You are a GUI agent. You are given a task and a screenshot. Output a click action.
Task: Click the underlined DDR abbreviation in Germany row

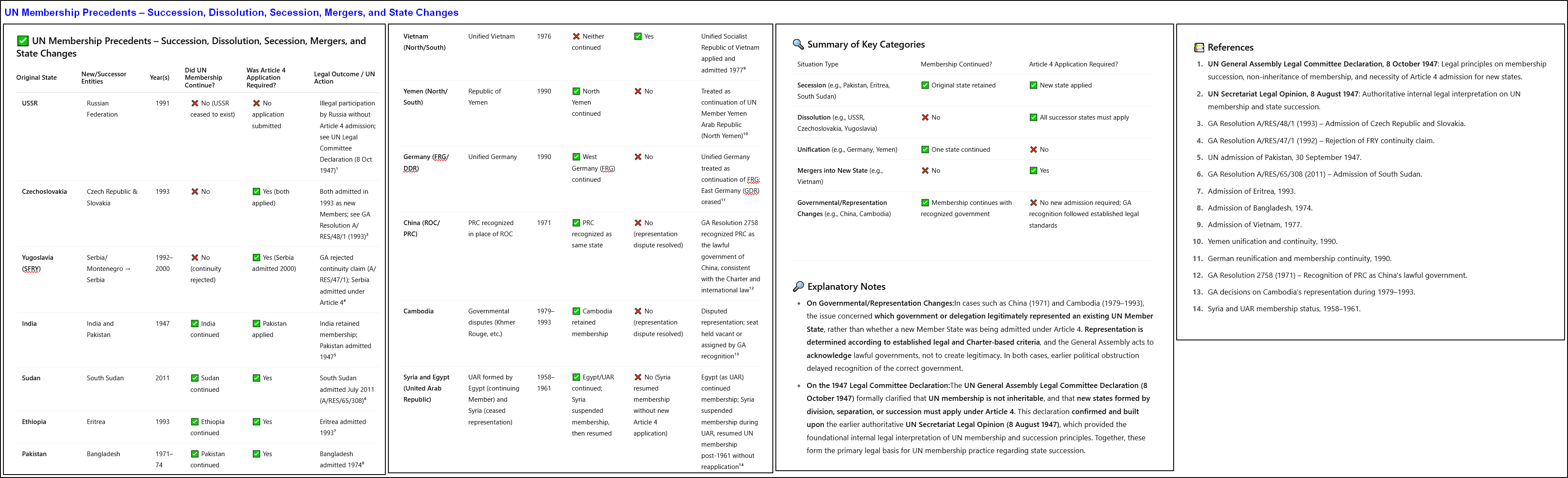tap(411, 168)
